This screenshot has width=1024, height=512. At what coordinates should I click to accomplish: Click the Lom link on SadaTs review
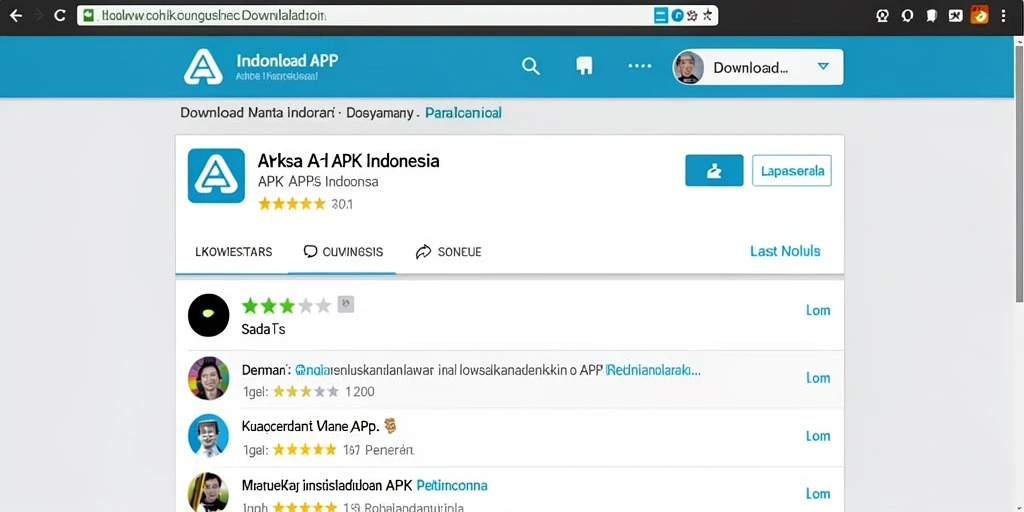click(x=818, y=310)
